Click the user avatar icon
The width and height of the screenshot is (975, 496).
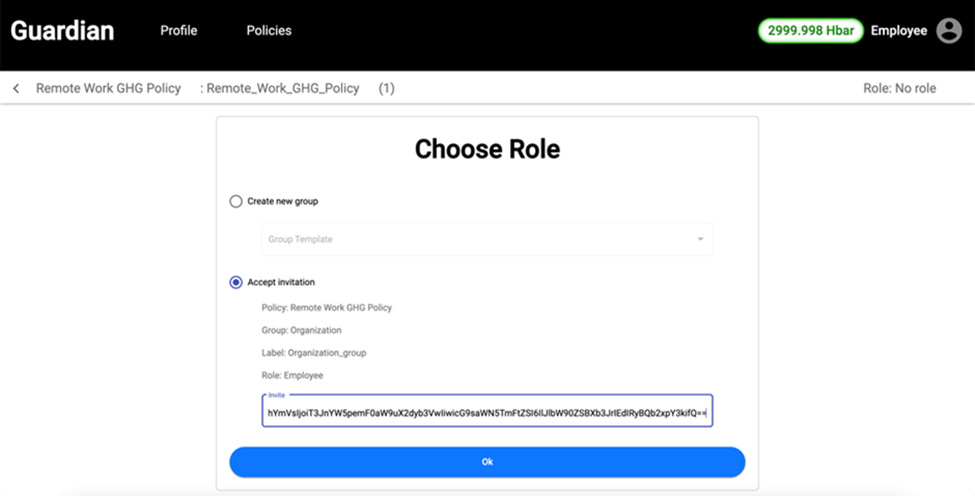pos(949,31)
